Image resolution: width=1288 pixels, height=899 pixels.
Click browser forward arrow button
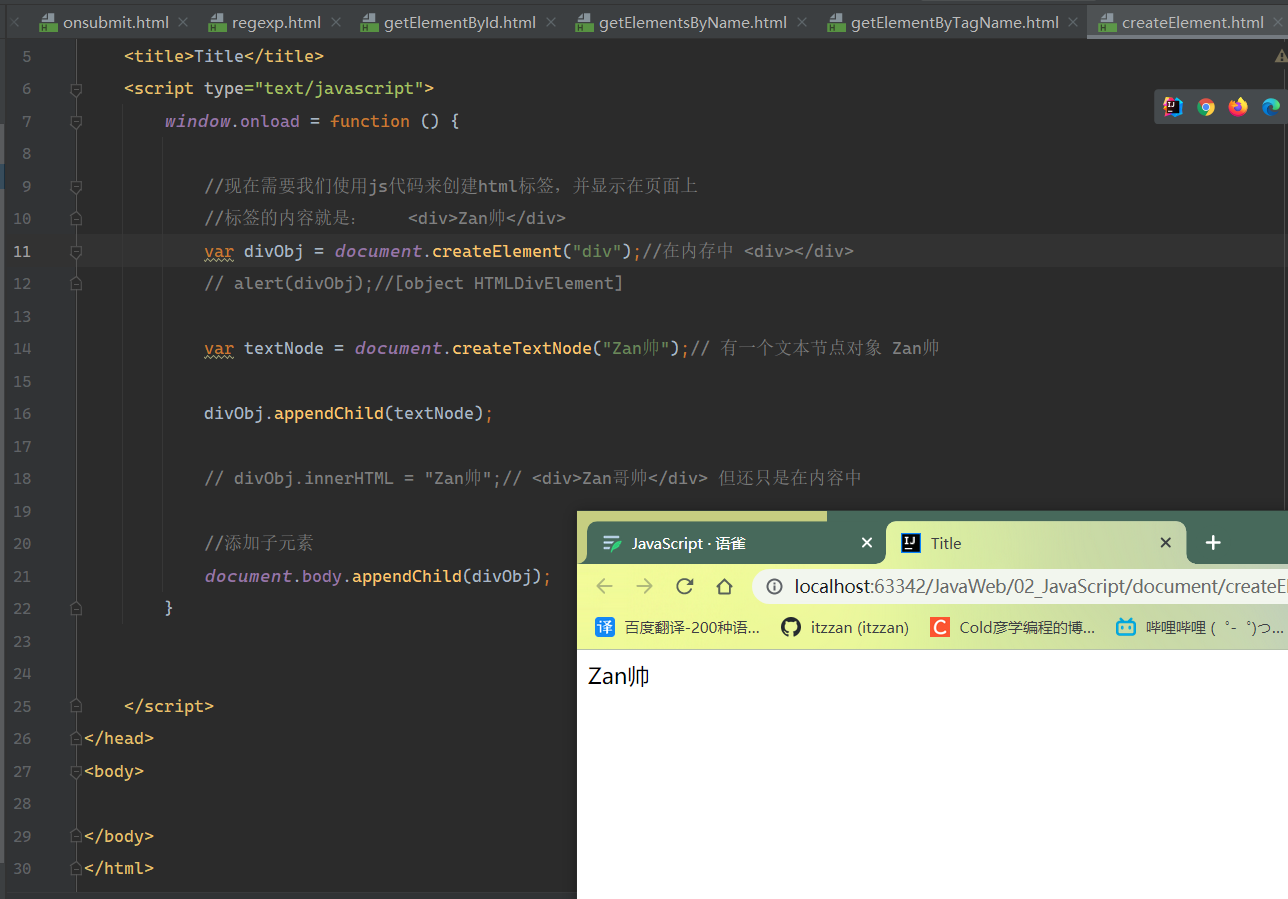[644, 586]
